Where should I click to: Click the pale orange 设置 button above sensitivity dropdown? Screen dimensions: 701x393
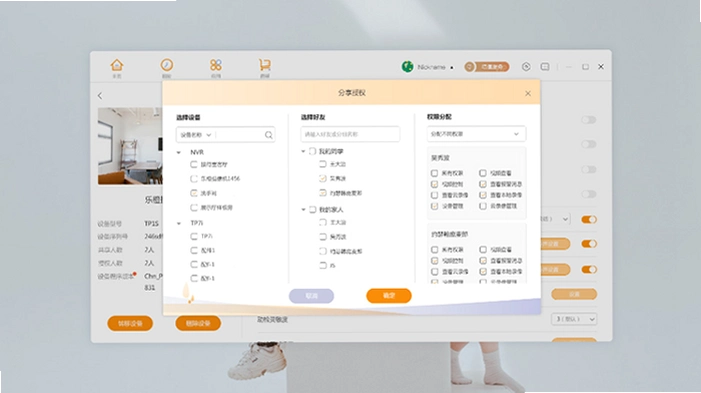[x=574, y=294]
